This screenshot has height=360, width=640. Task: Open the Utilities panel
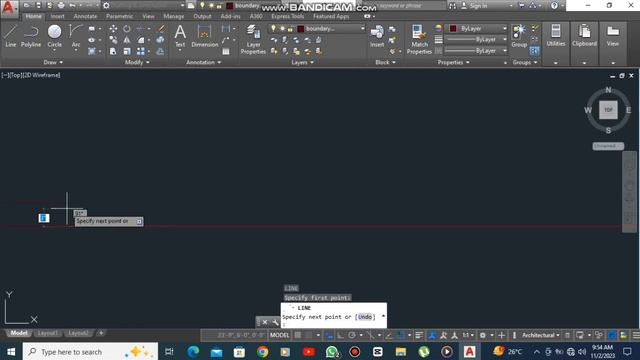556,36
